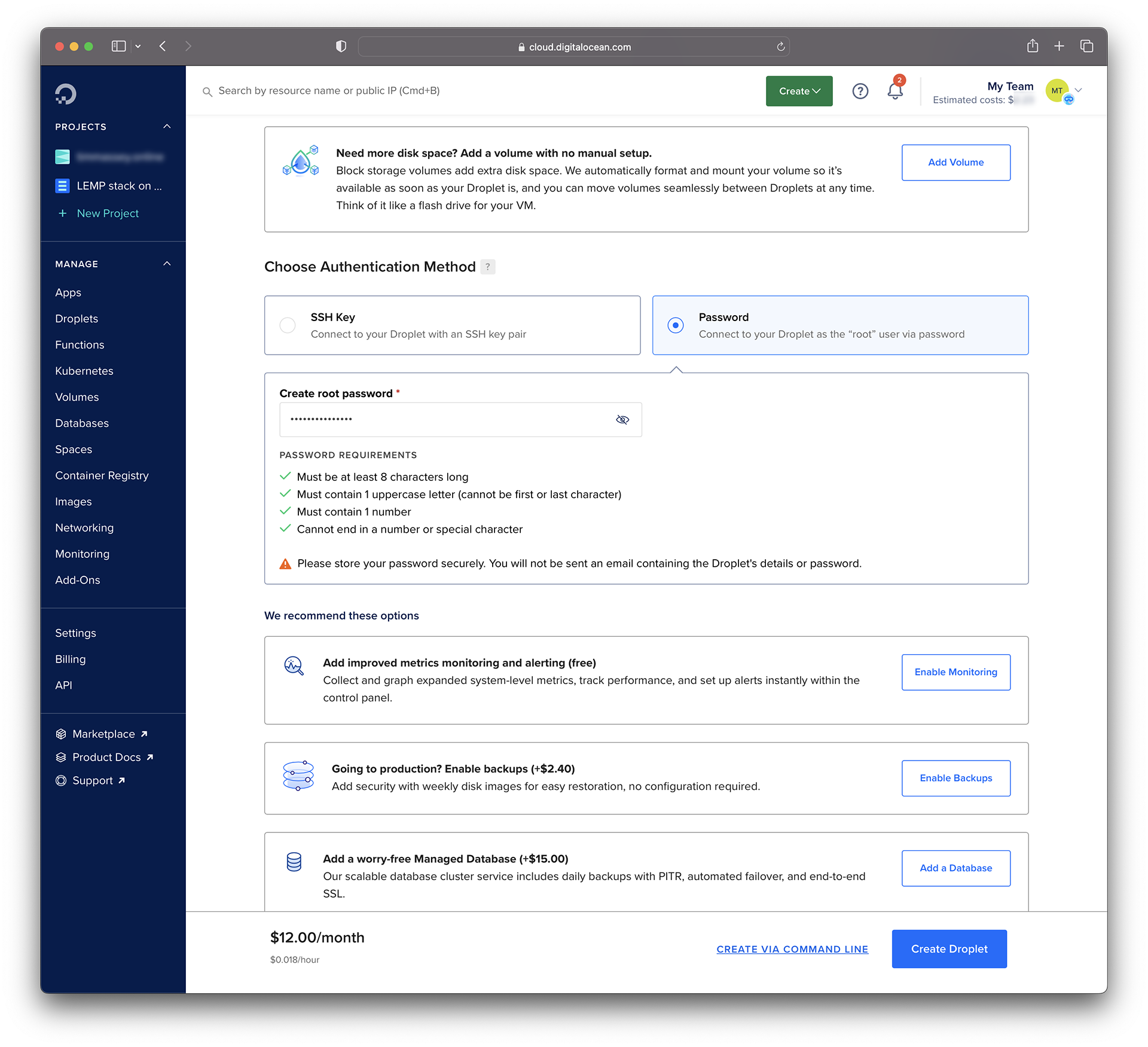Open Monitoring in the sidebar
The height and width of the screenshot is (1047, 1148).
tap(83, 554)
